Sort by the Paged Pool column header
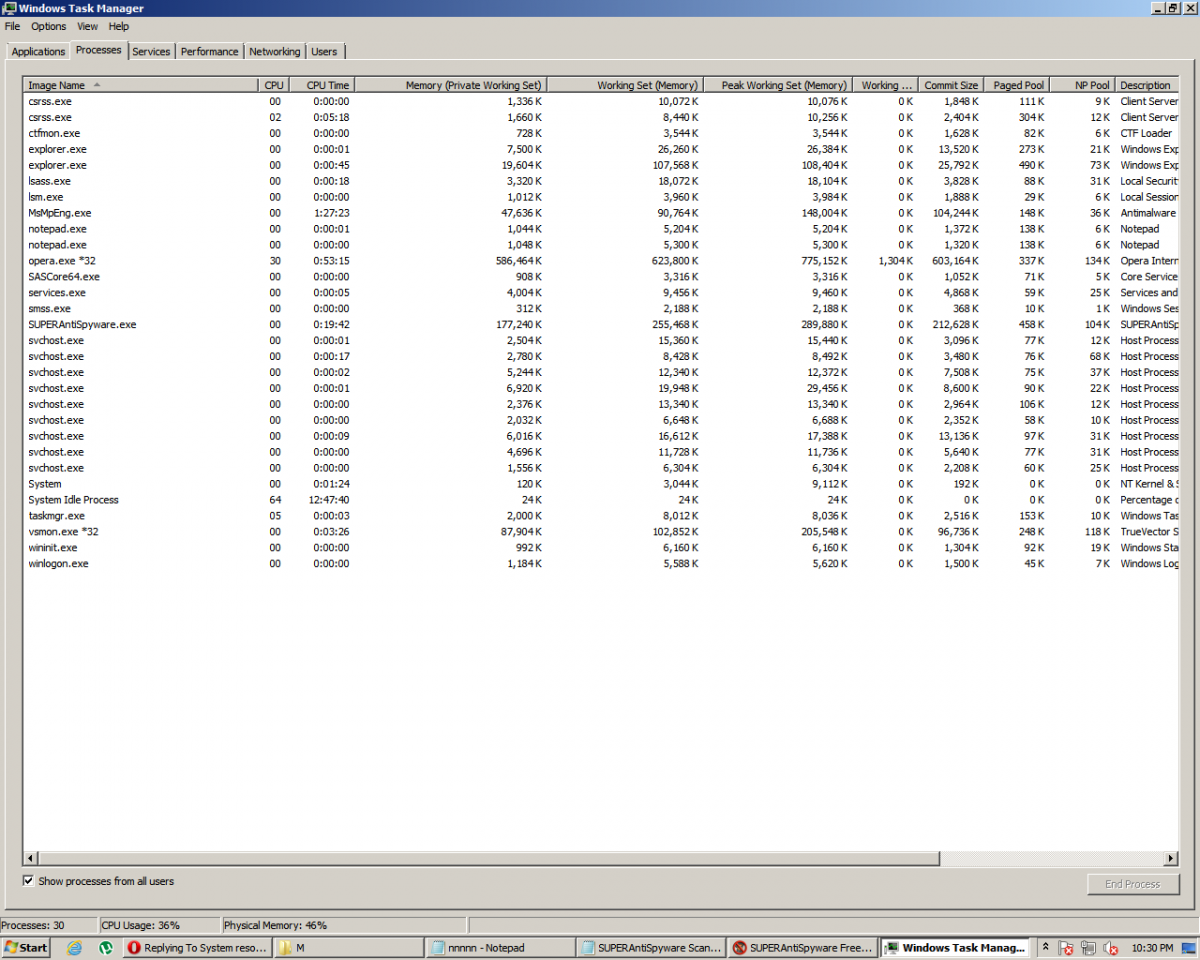The width and height of the screenshot is (1200, 960). pos(1016,85)
